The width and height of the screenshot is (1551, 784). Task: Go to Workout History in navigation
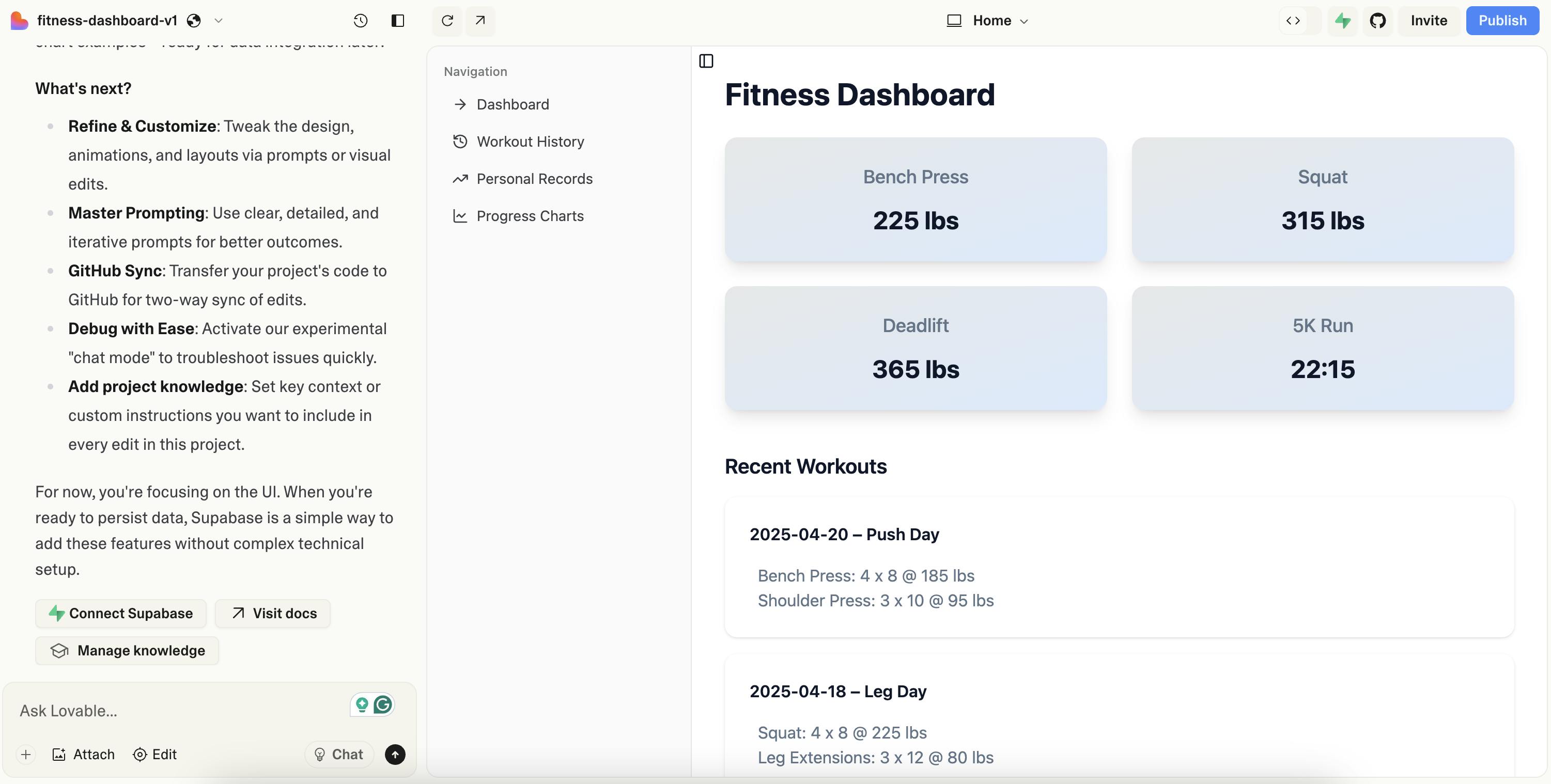(x=530, y=142)
